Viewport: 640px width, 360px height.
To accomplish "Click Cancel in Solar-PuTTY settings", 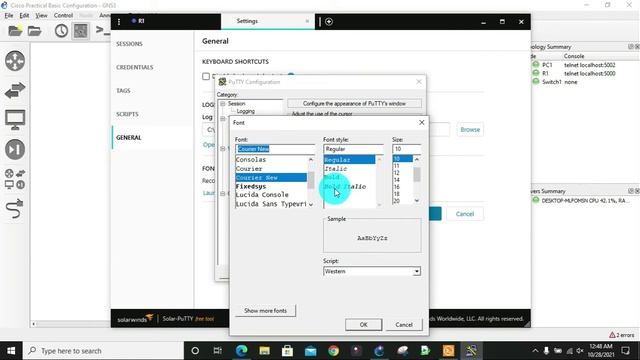I will [x=465, y=214].
